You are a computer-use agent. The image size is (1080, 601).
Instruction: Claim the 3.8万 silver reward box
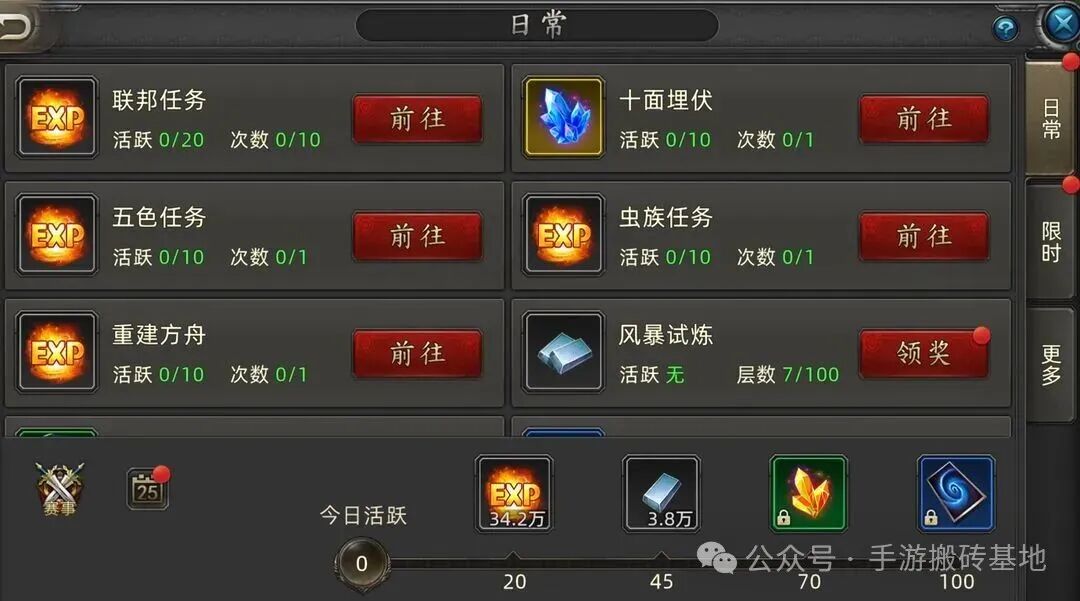[661, 494]
